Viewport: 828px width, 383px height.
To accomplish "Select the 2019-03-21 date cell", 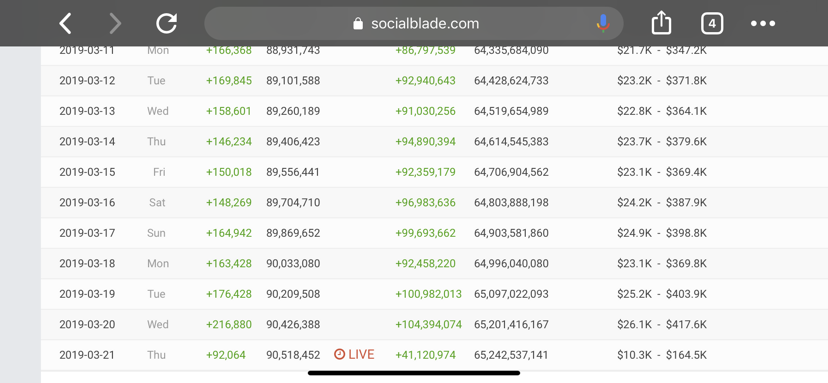I will (87, 355).
